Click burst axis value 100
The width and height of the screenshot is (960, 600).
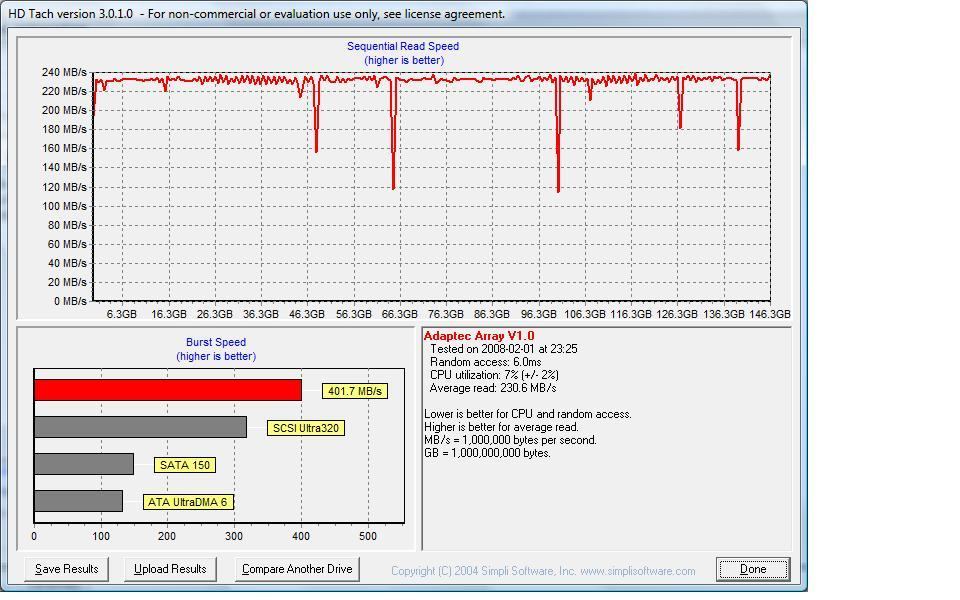pyautogui.click(x=101, y=536)
